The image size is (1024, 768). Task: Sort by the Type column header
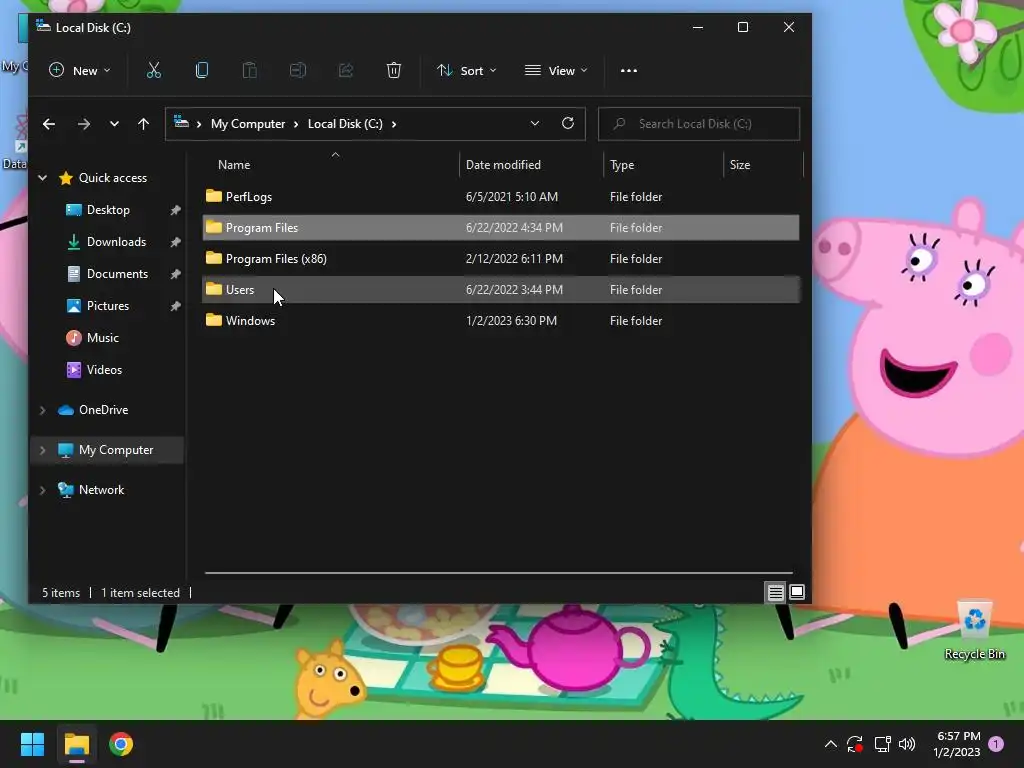(x=622, y=165)
